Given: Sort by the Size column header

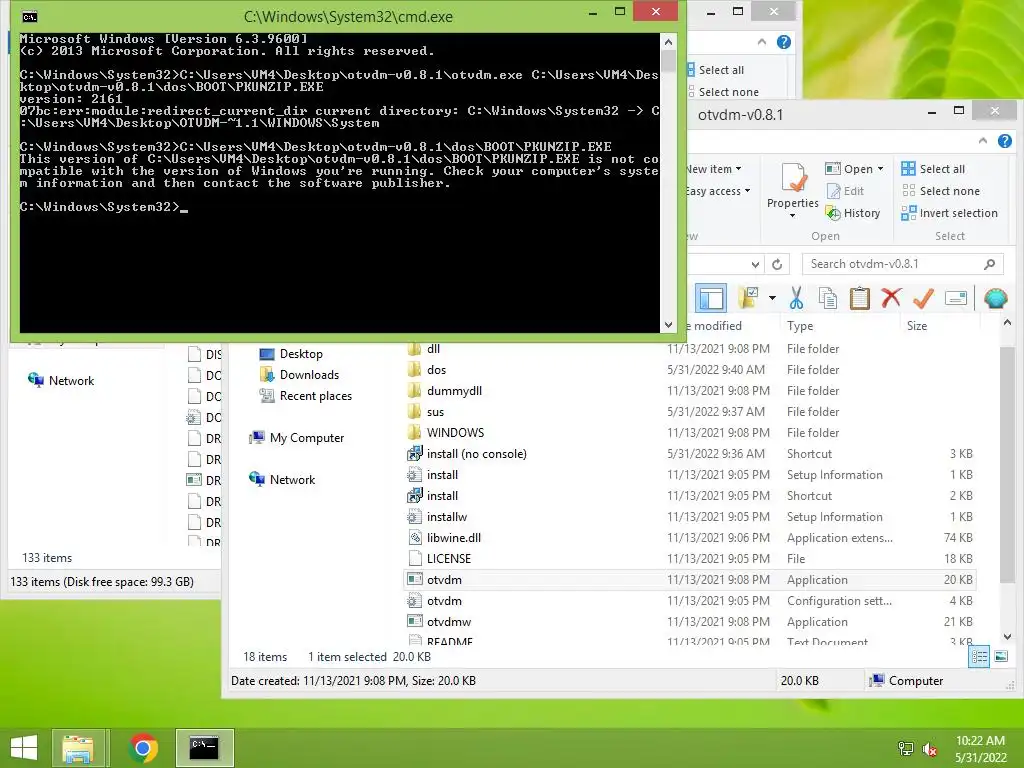Looking at the screenshot, I should tap(916, 325).
